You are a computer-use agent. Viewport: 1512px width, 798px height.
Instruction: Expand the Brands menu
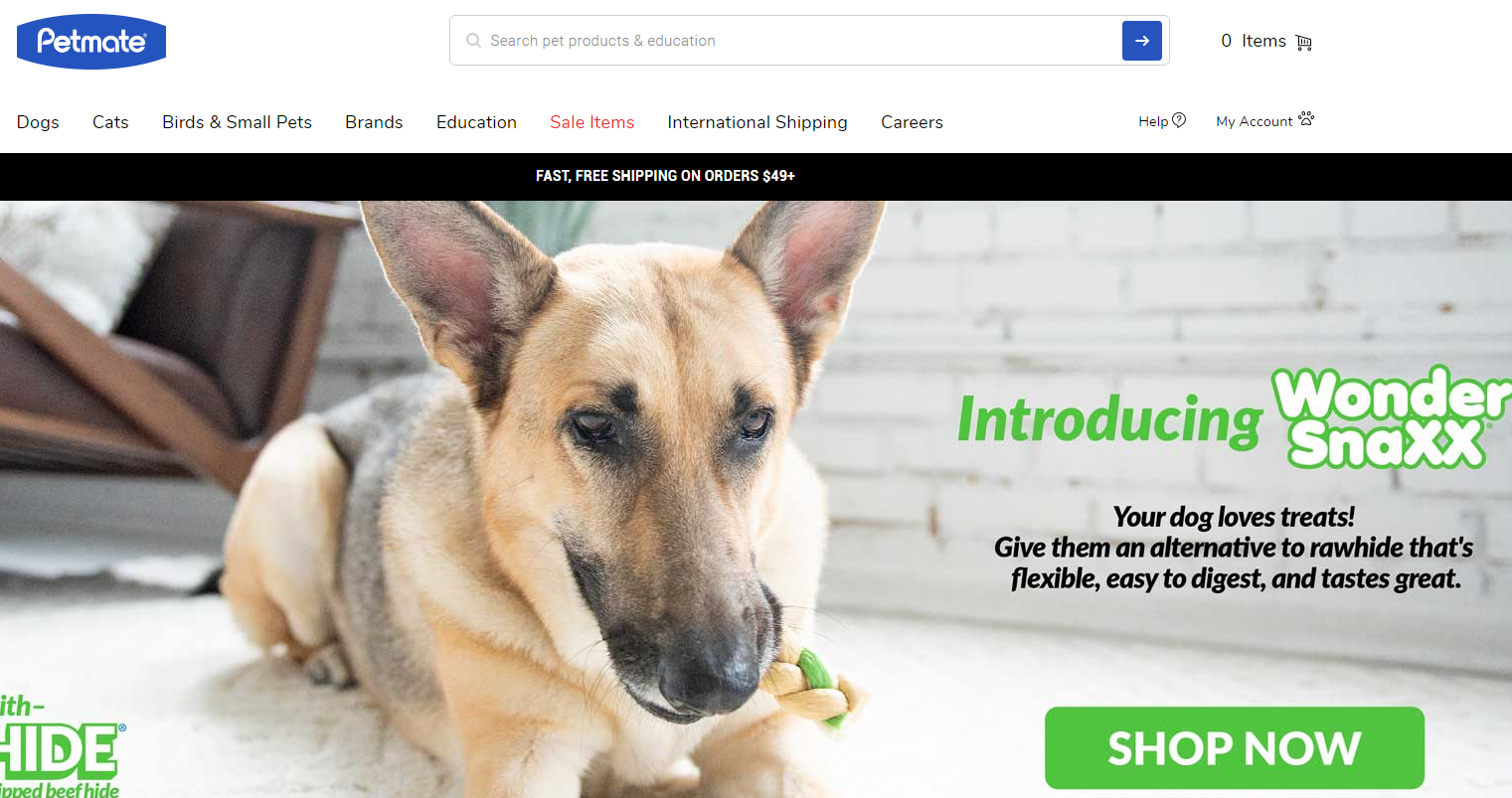(x=374, y=122)
